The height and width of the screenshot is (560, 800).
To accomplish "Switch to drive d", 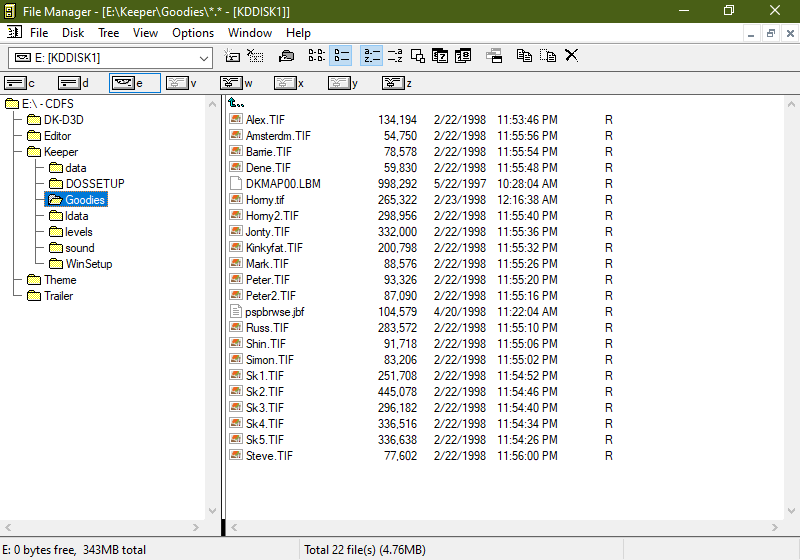I will (73, 83).
